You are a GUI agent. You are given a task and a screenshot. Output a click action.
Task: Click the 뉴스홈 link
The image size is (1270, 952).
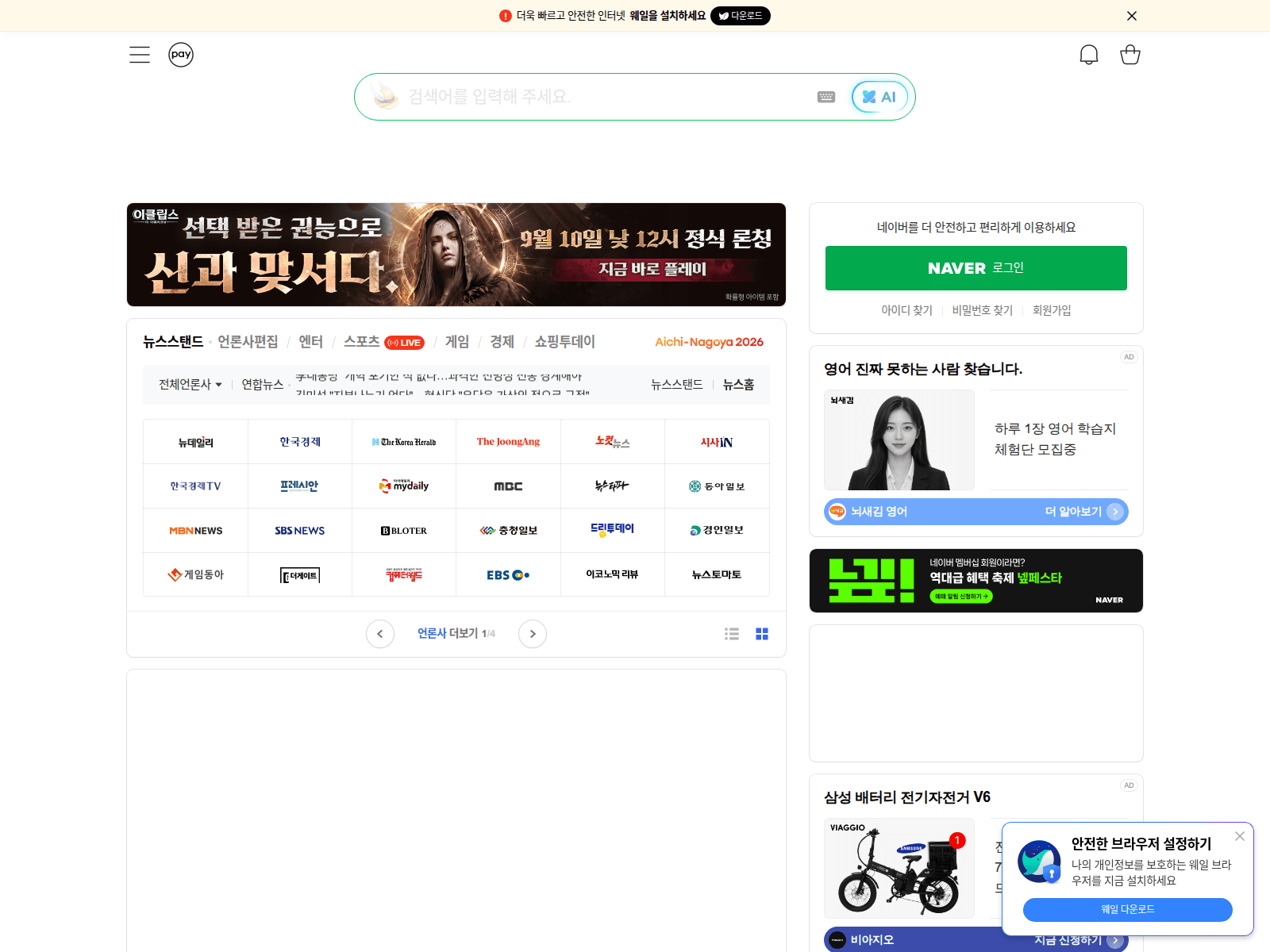pos(738,385)
